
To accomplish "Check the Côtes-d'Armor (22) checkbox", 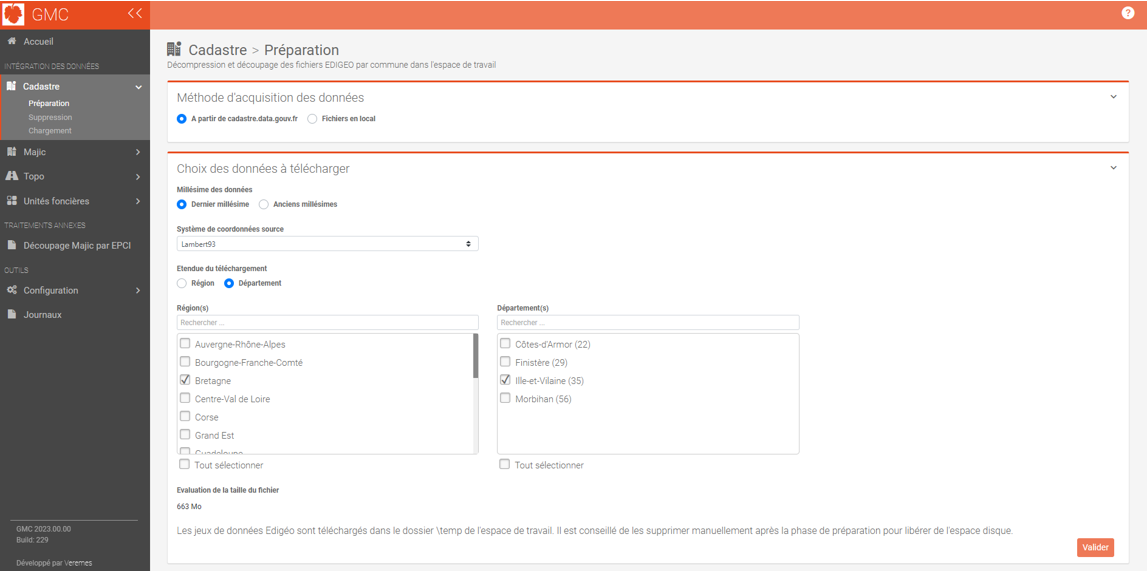I will pyautogui.click(x=505, y=343).
